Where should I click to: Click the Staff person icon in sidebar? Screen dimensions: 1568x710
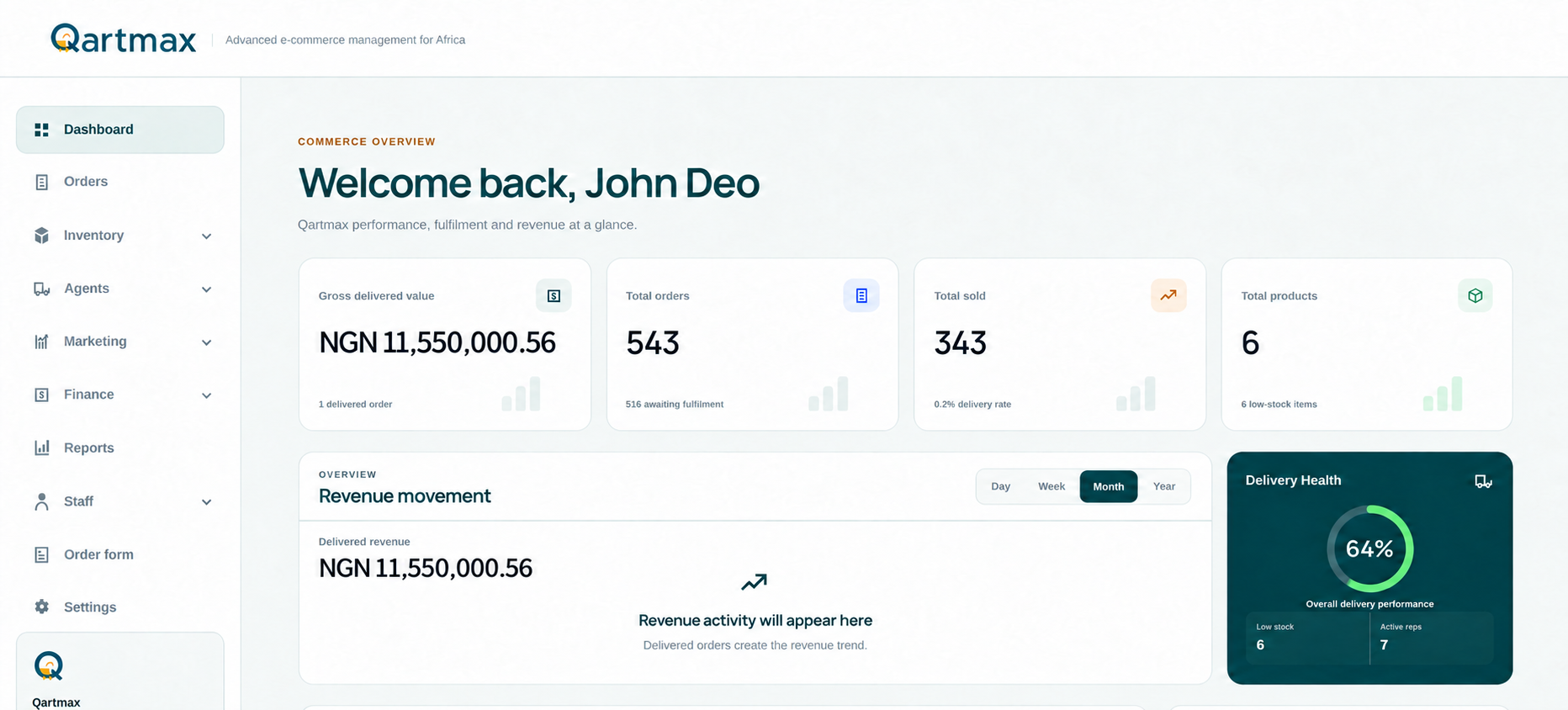(41, 501)
